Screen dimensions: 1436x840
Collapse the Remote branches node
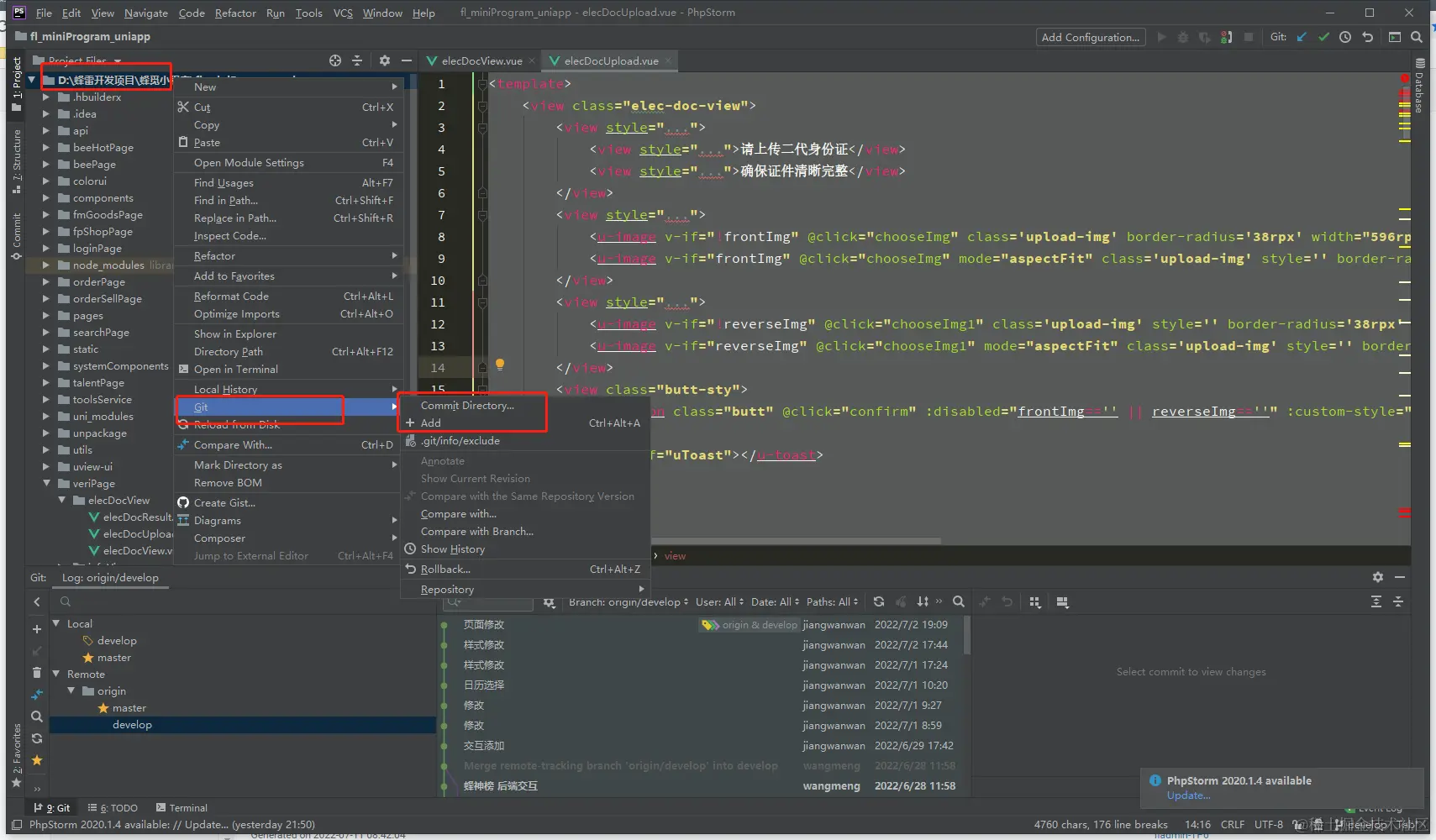coord(56,674)
